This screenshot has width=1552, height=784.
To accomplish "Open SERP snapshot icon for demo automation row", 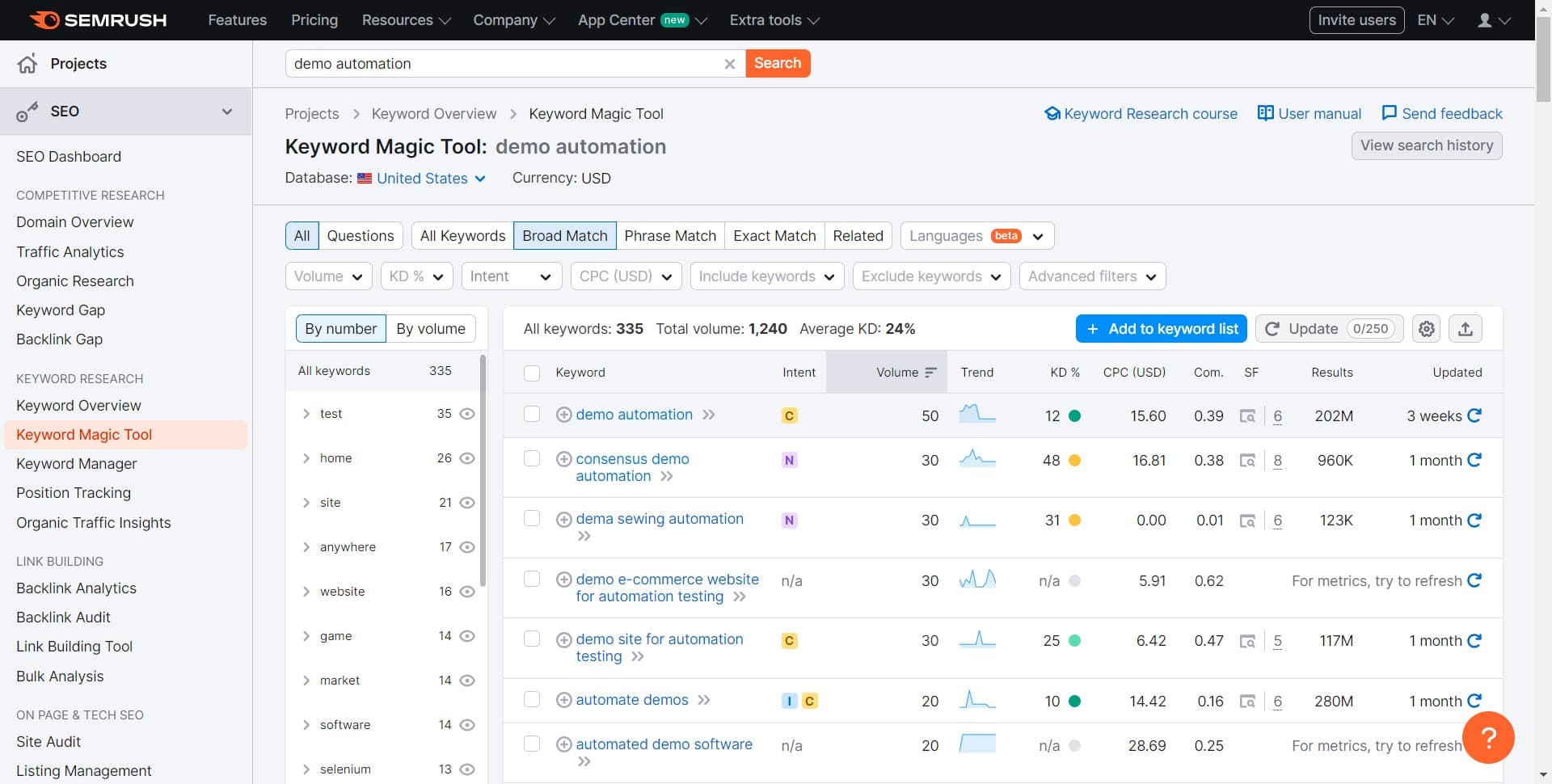I will (x=1247, y=416).
